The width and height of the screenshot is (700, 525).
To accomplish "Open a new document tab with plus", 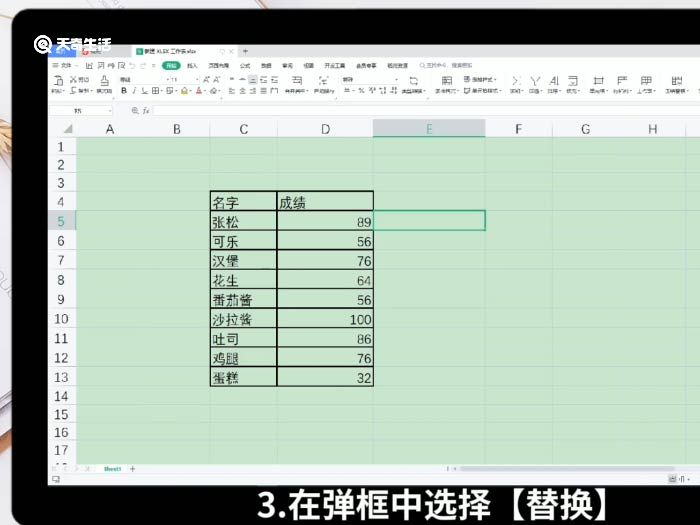I will [245, 51].
